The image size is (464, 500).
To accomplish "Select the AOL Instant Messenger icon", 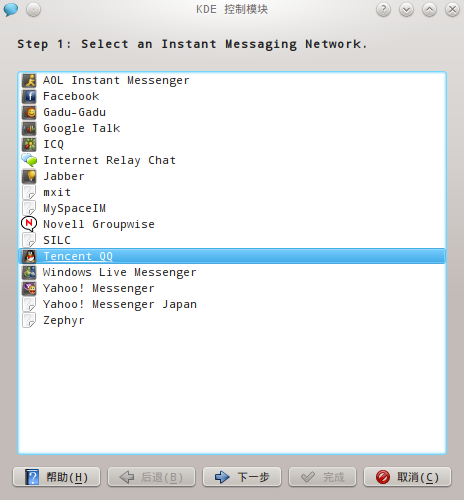I will coord(29,81).
